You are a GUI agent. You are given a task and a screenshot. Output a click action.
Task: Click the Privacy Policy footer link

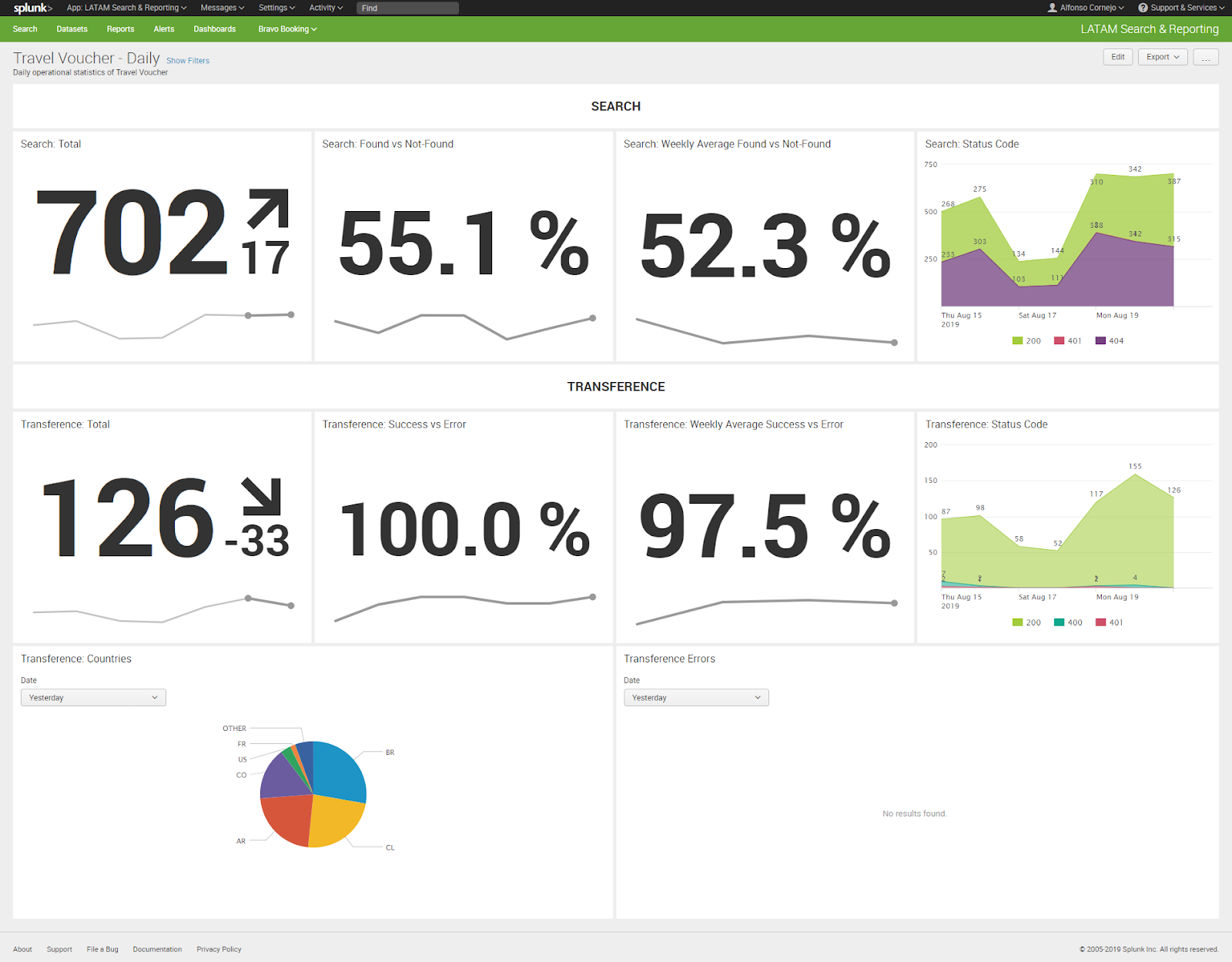click(x=219, y=949)
